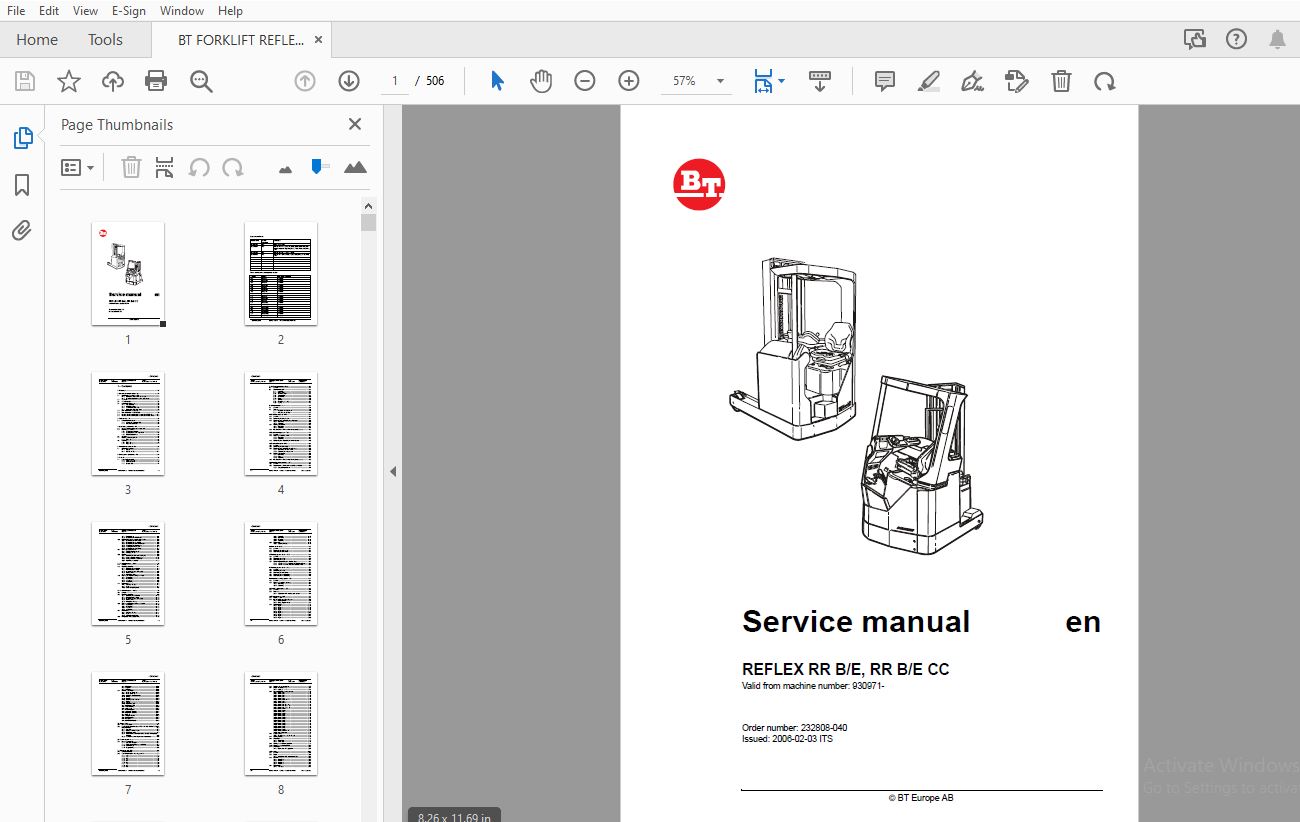Select the highlighter pen tool

tap(929, 81)
